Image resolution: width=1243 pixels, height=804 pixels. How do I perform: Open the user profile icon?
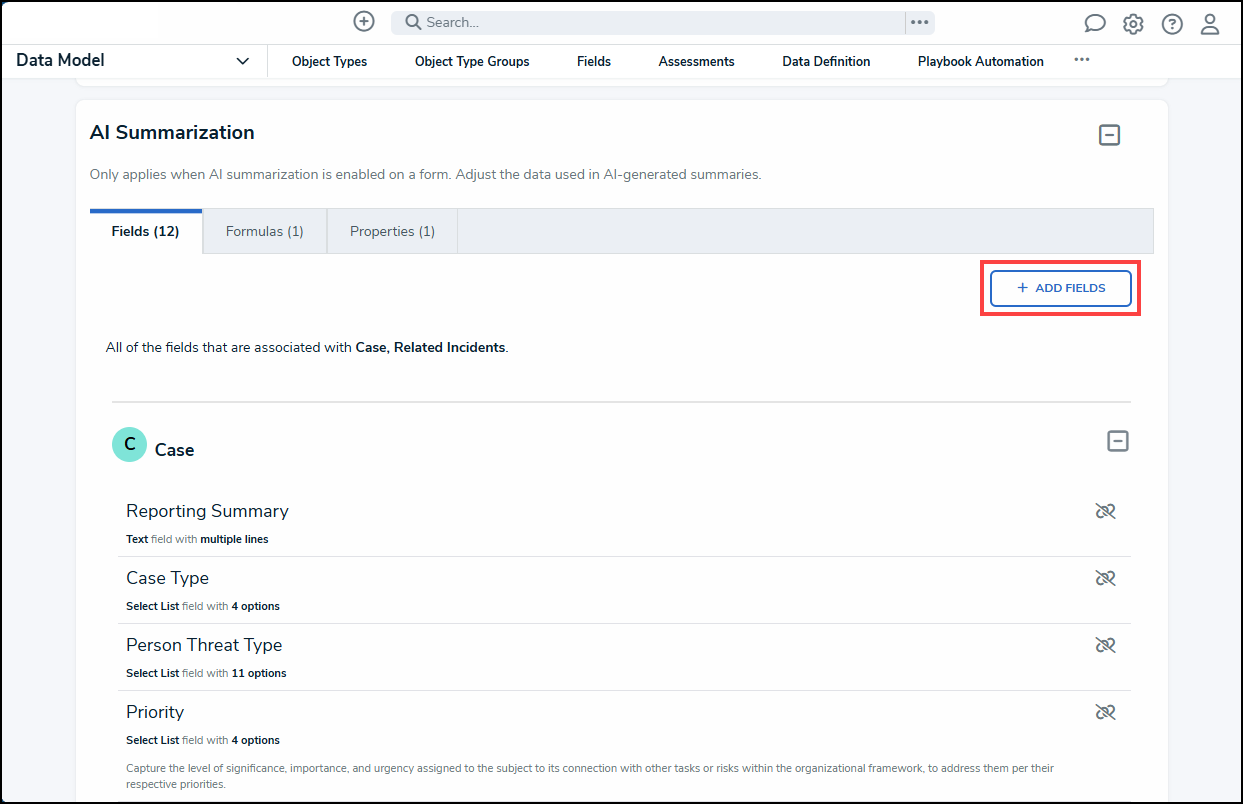(1210, 24)
